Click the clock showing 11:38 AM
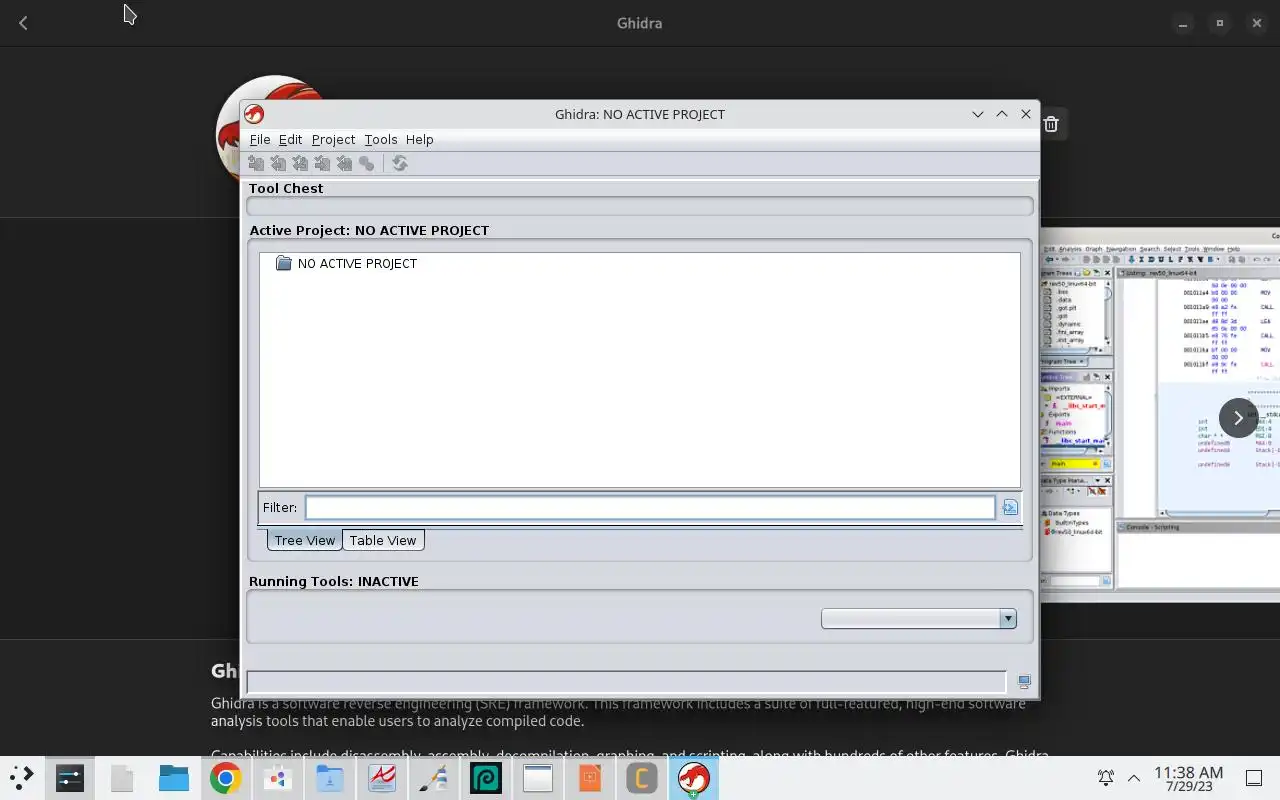The height and width of the screenshot is (800, 1280). pyautogui.click(x=1188, y=778)
